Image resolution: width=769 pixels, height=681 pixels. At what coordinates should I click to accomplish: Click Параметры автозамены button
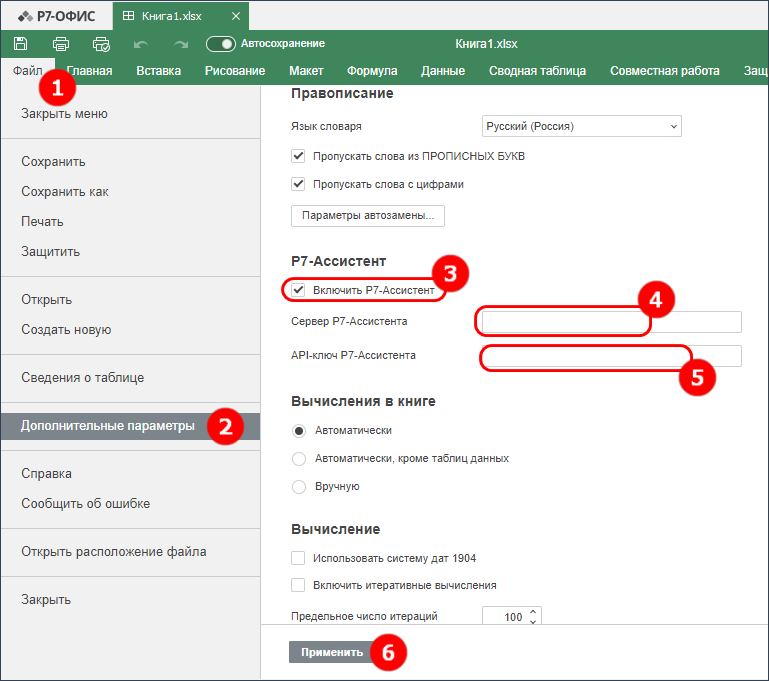[x=368, y=216]
